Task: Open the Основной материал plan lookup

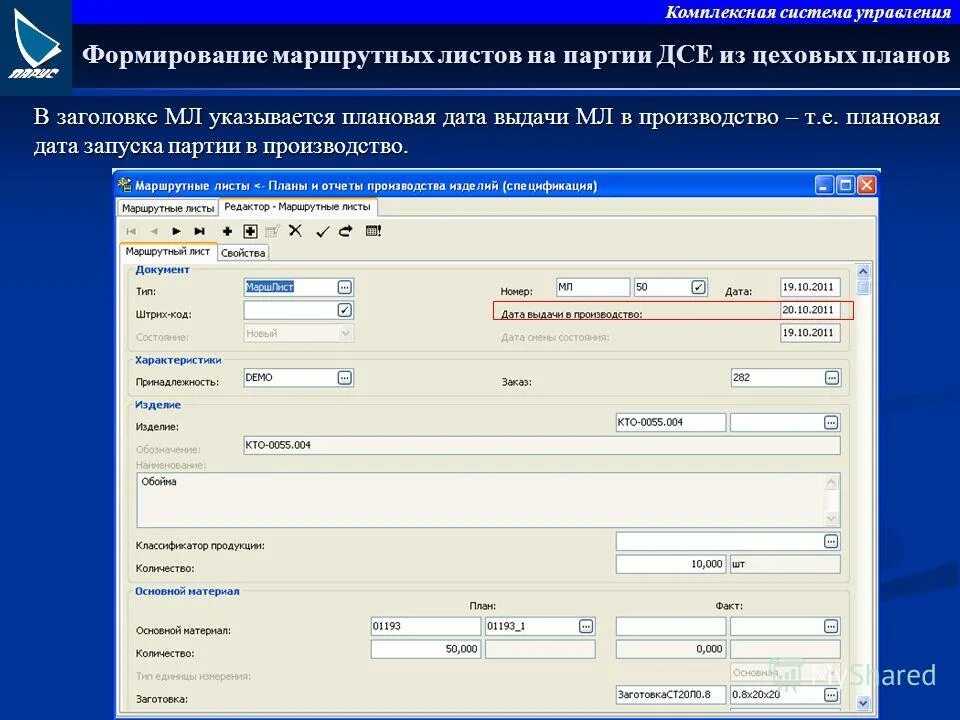Action: click(584, 625)
